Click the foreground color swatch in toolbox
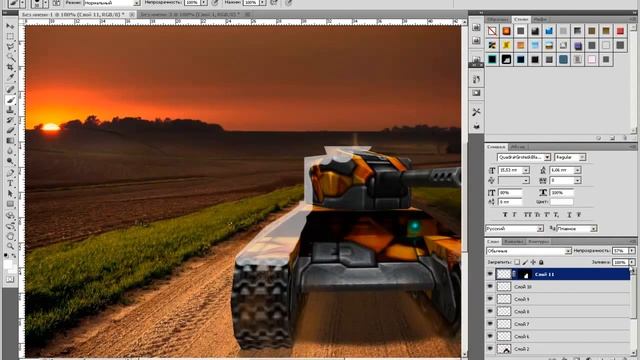 (8, 264)
